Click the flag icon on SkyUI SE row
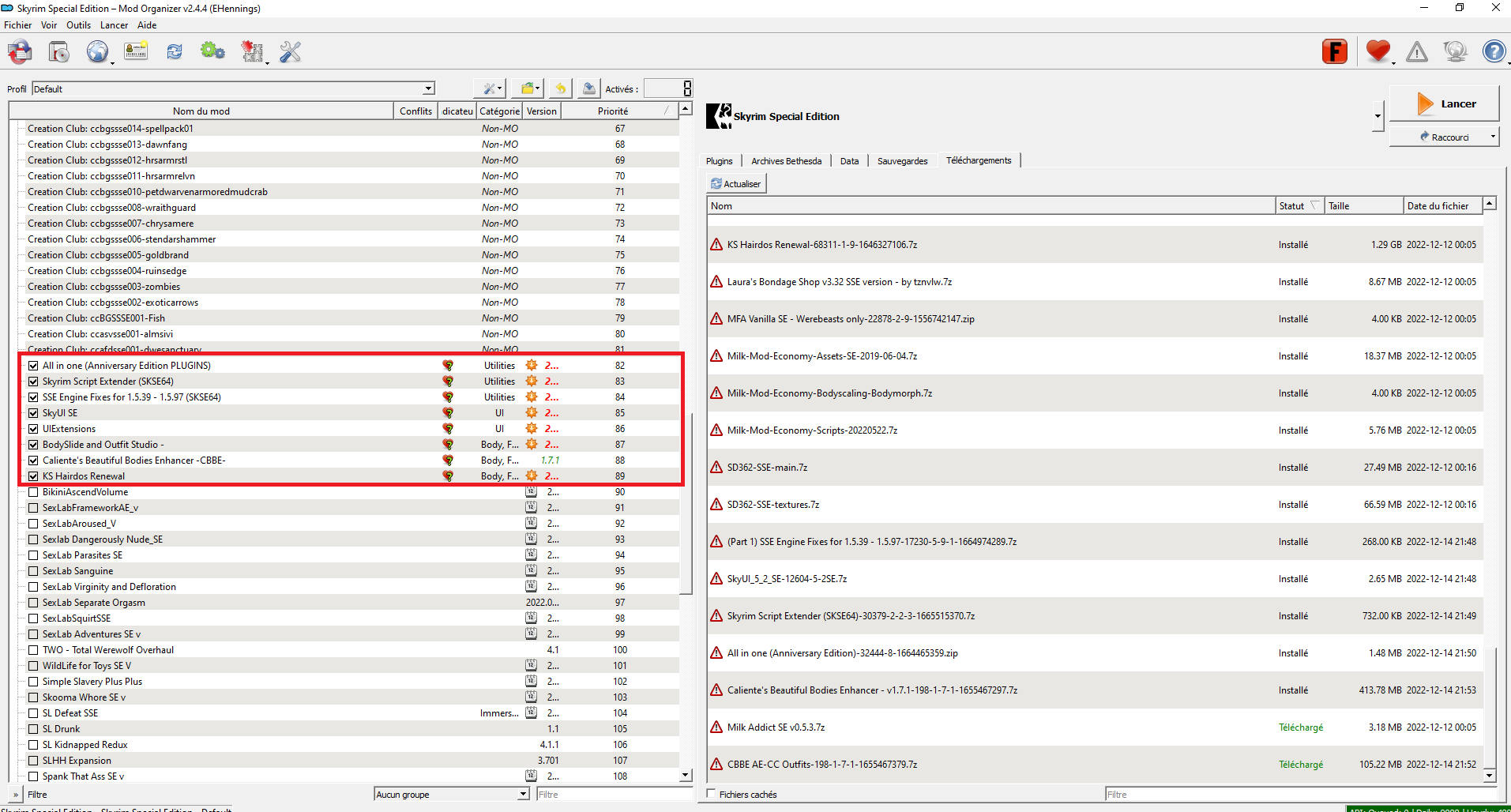 [x=448, y=413]
